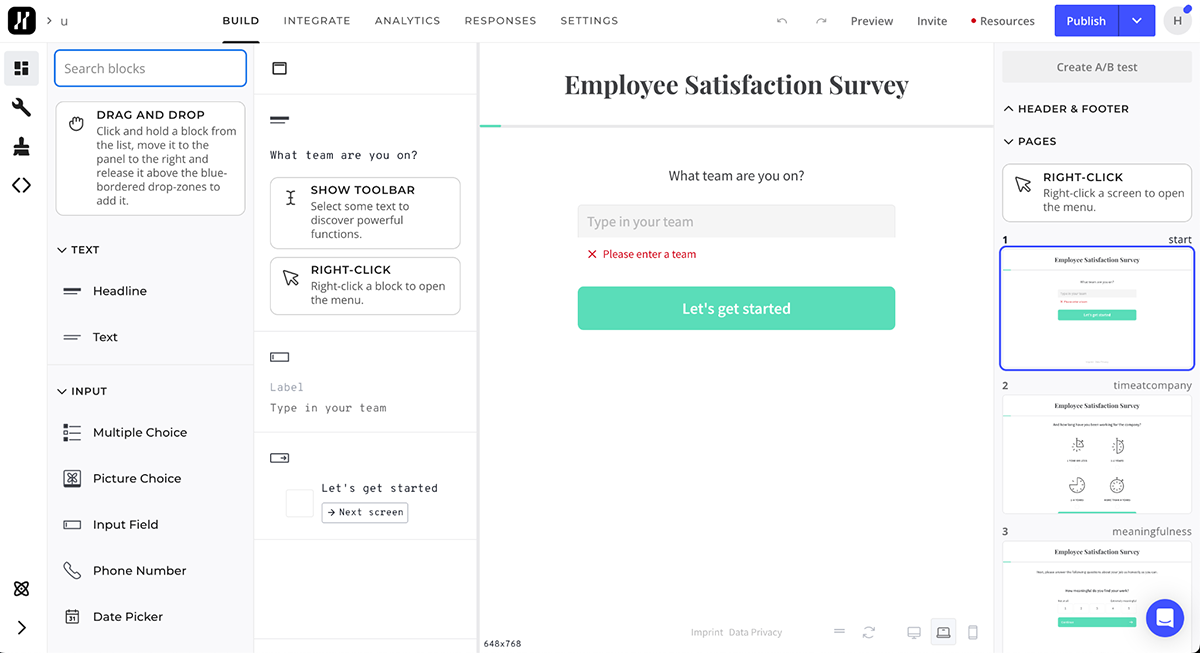Click the Preview button
This screenshot has height=653, width=1200.
click(x=871, y=21)
